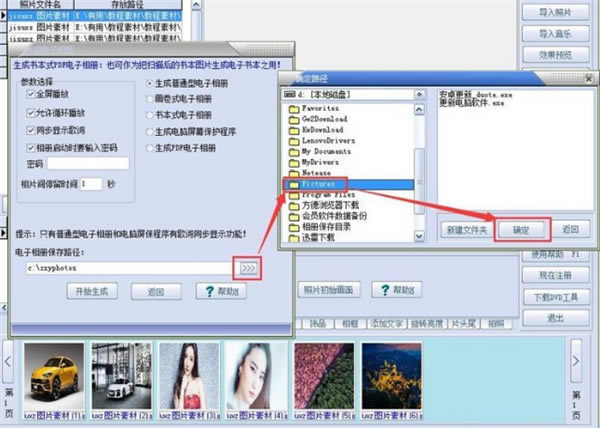Image resolution: width=600 pixels, height=428 pixels.
Task: Click the 迅雷下载 folder icon
Action: tap(294, 238)
